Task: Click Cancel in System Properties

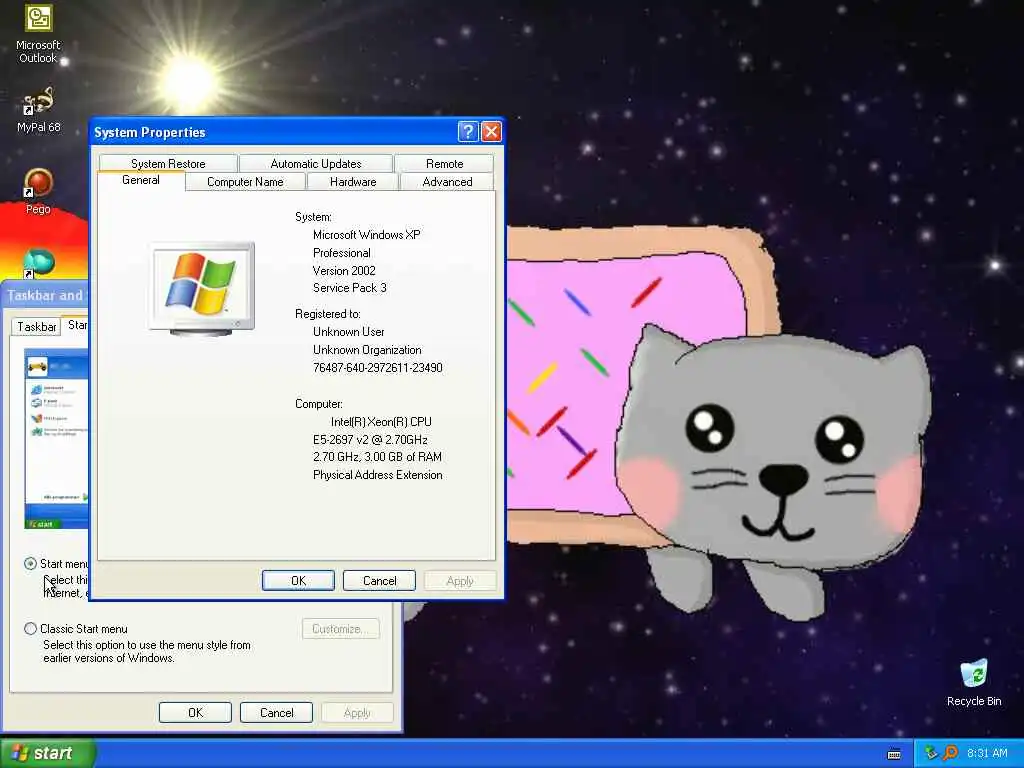Action: click(x=379, y=581)
